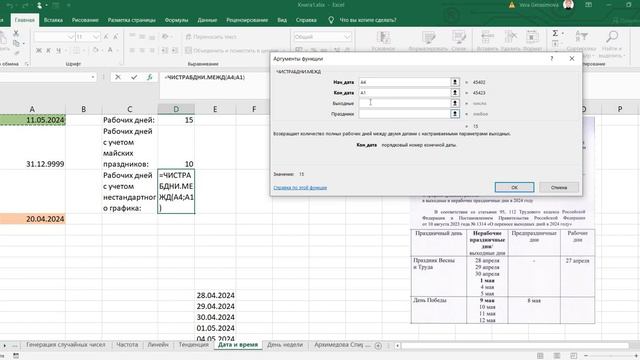Open the font size dropdown
The width and height of the screenshot is (640, 360).
click(x=96, y=37)
